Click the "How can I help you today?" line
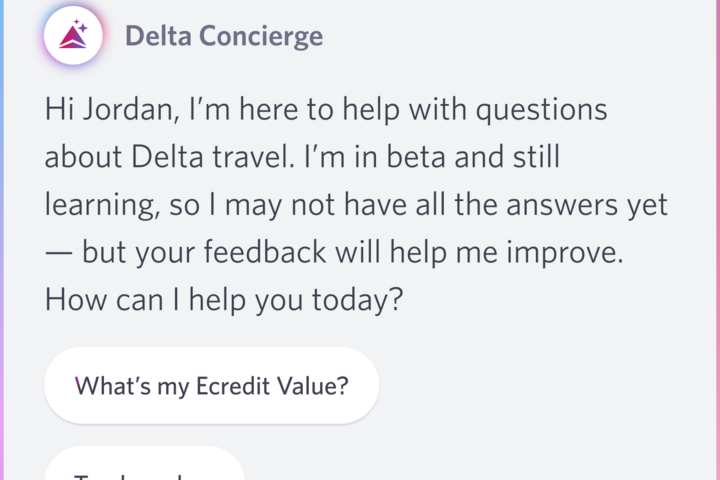Screen dimensions: 720x480 (223, 299)
